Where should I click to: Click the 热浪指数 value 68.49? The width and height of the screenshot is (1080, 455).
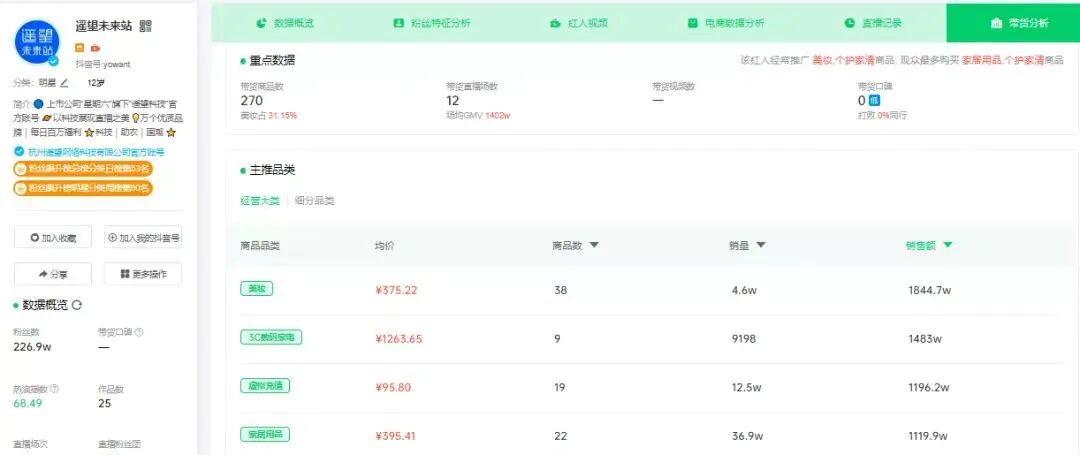[28, 403]
